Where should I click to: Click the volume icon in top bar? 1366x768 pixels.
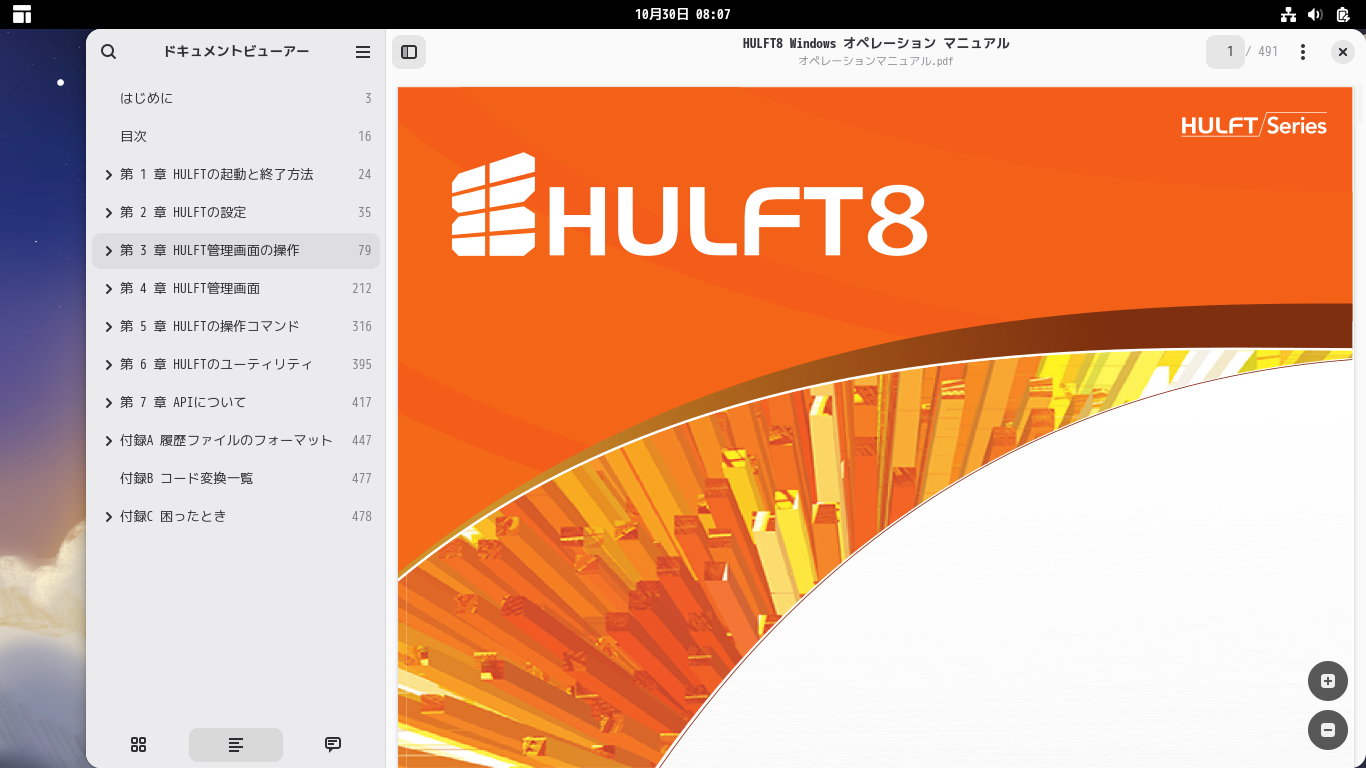[1315, 14]
